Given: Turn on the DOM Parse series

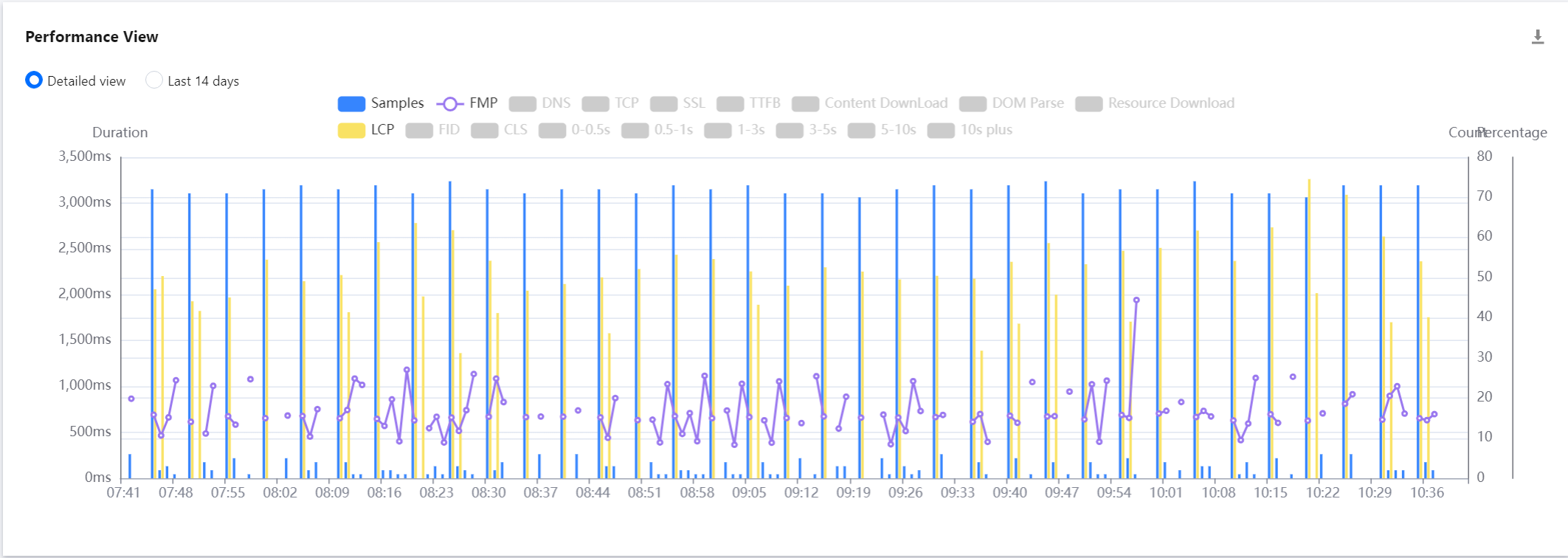Looking at the screenshot, I should point(1012,103).
